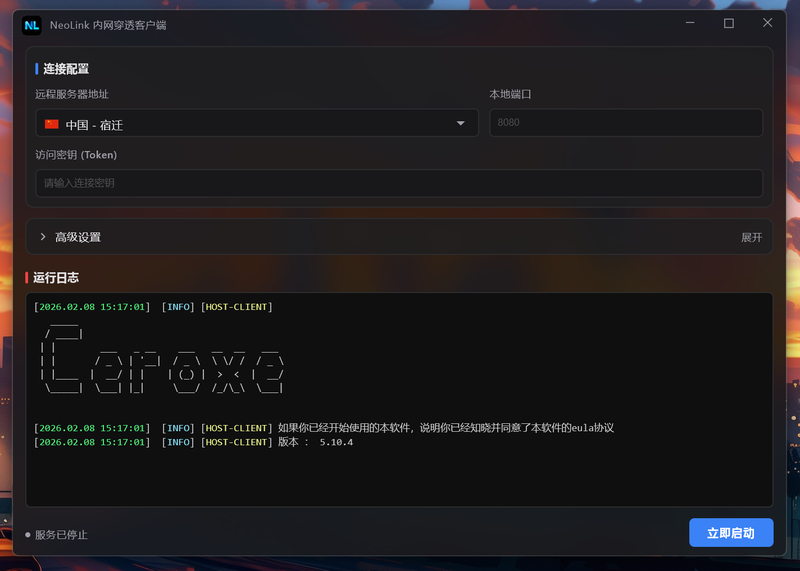
Task: Click the China flag icon in server selector
Action: (52, 124)
